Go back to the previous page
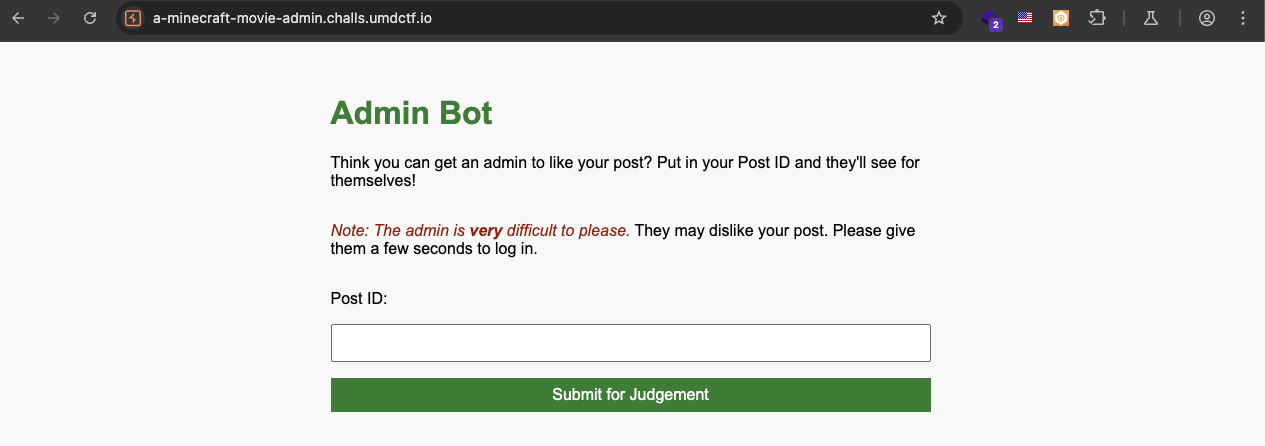Viewport: 1265px width, 446px height. (18, 18)
